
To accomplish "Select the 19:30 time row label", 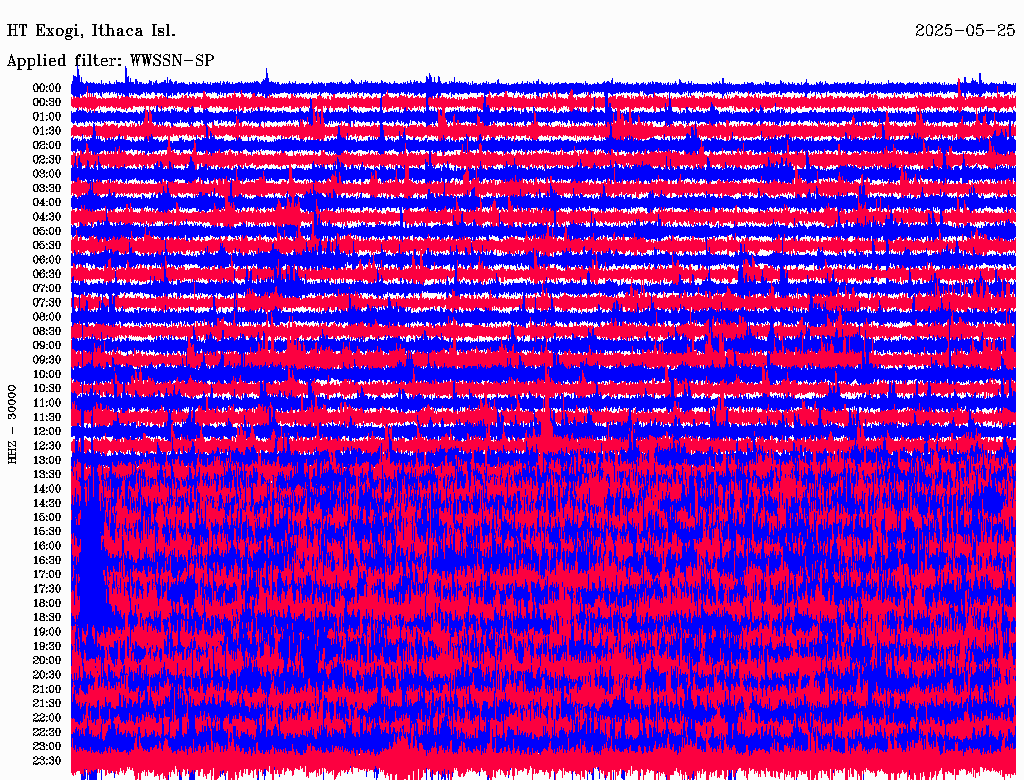I will click(x=47, y=647).
